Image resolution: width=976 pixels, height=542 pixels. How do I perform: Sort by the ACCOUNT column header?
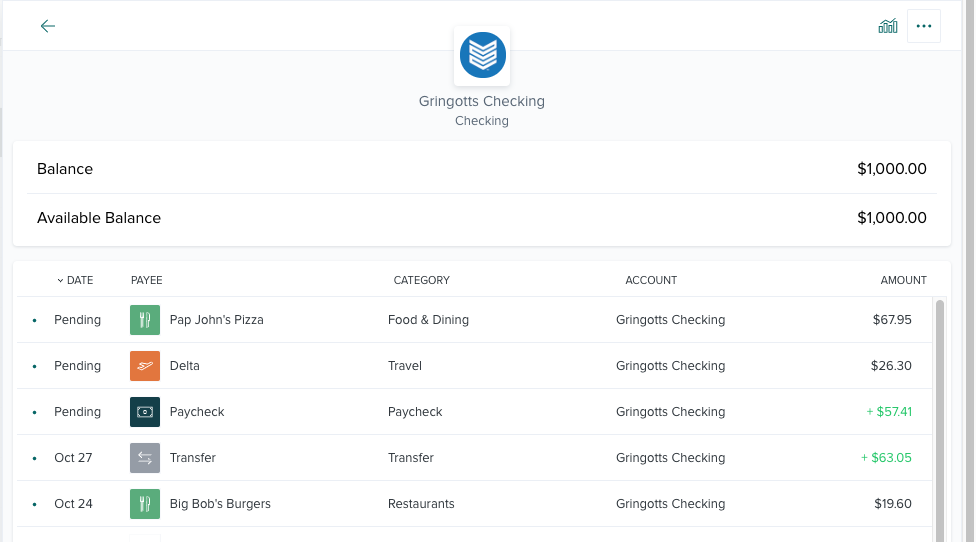(x=651, y=280)
